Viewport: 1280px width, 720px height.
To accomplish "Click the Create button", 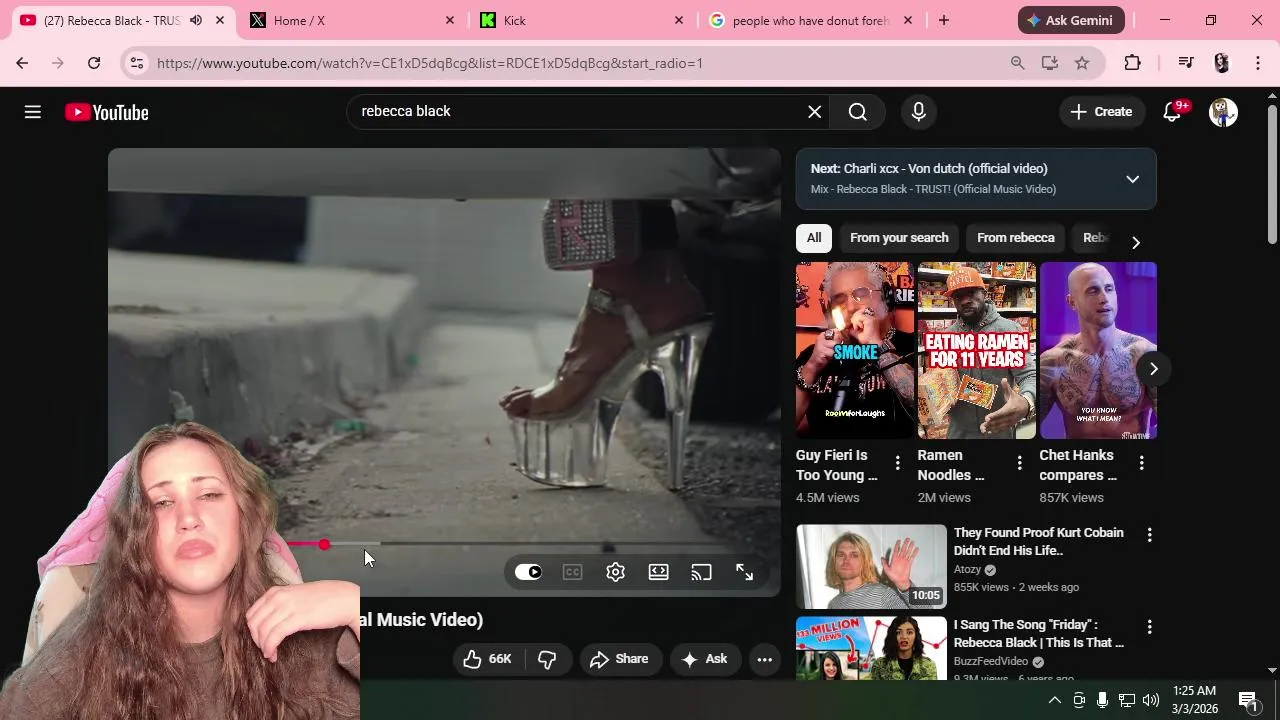I will point(1101,112).
